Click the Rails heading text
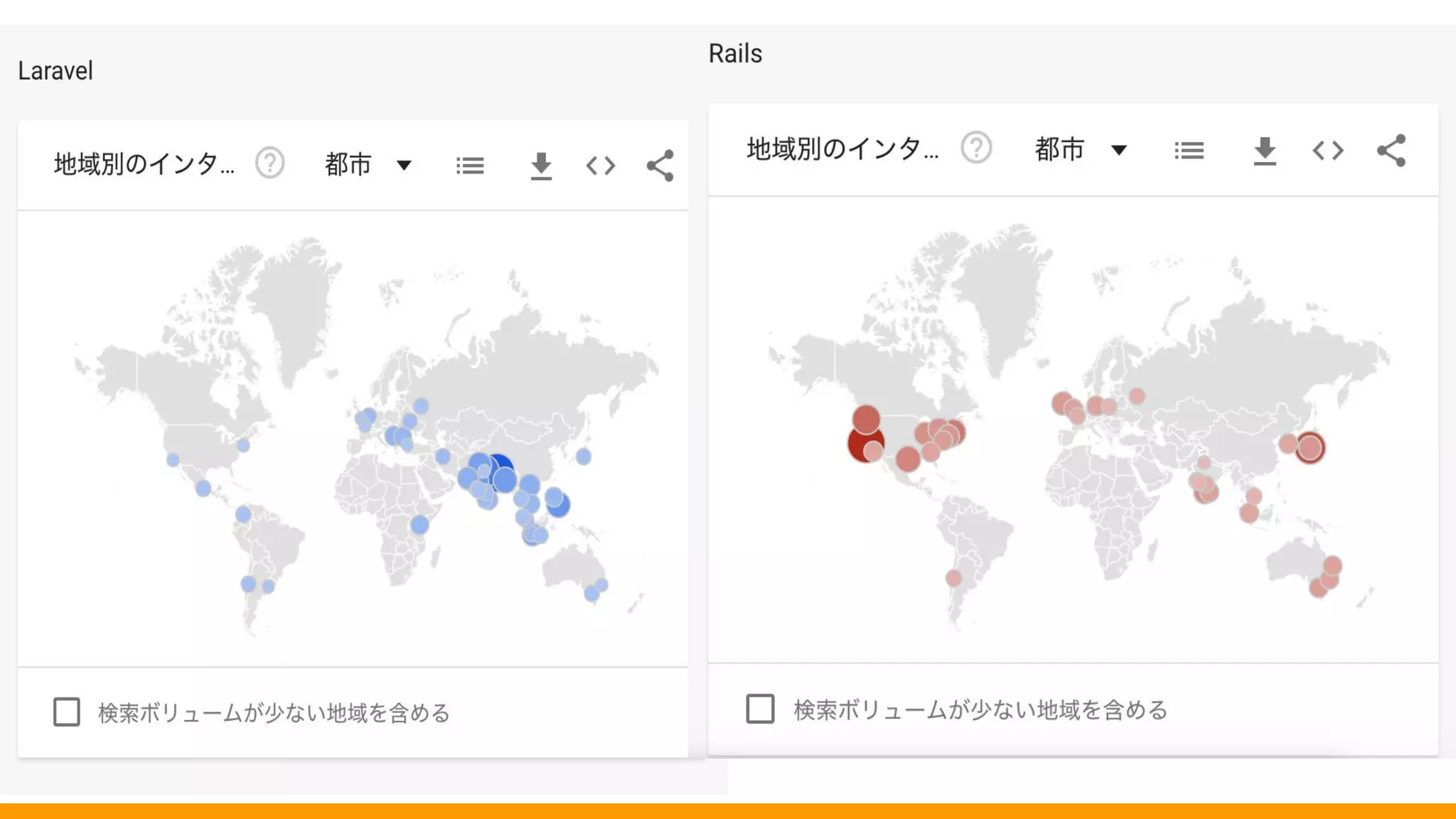This screenshot has height=819, width=1456. pyautogui.click(x=735, y=53)
